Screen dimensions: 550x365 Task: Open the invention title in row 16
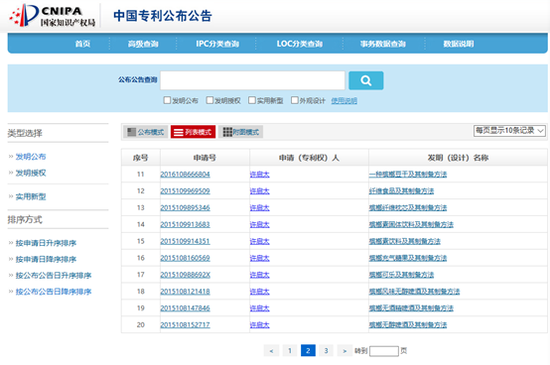[408, 258]
